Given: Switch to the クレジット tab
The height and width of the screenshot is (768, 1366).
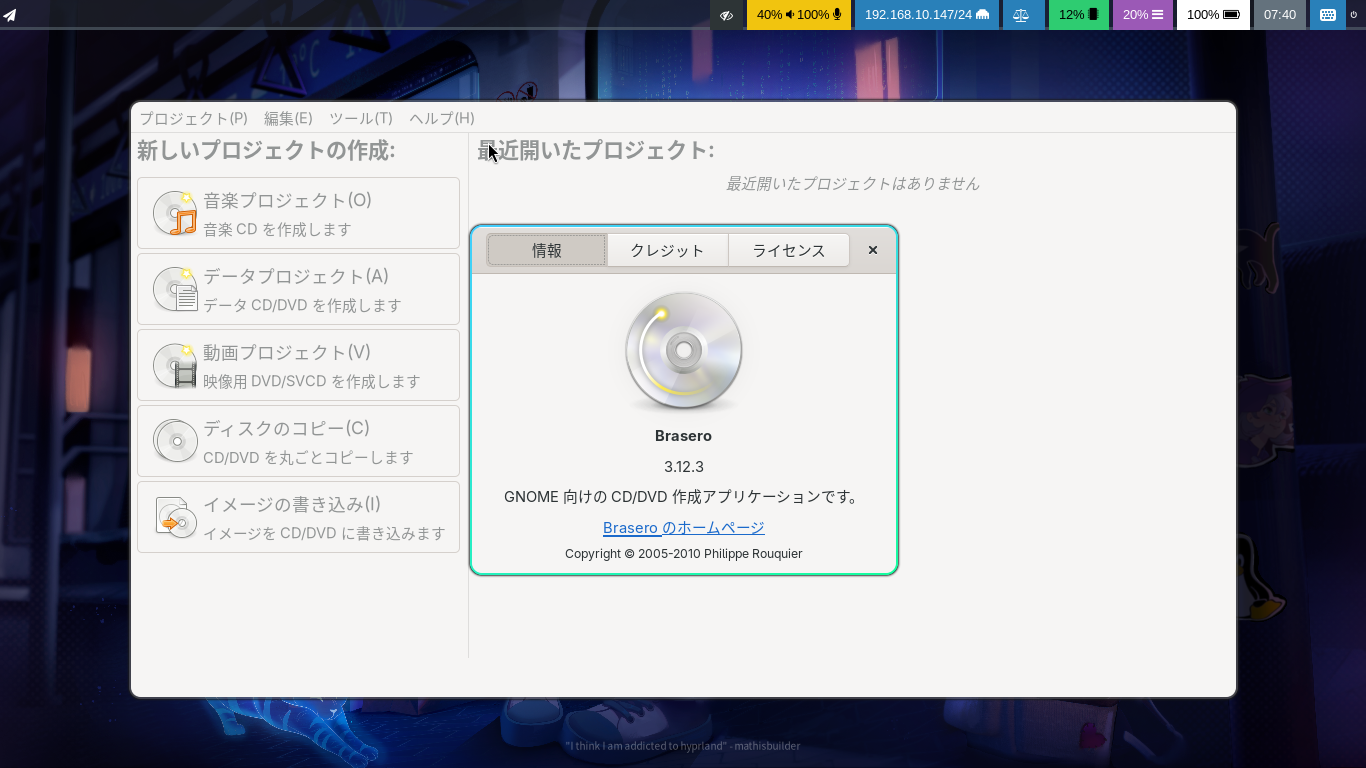Looking at the screenshot, I should [667, 250].
